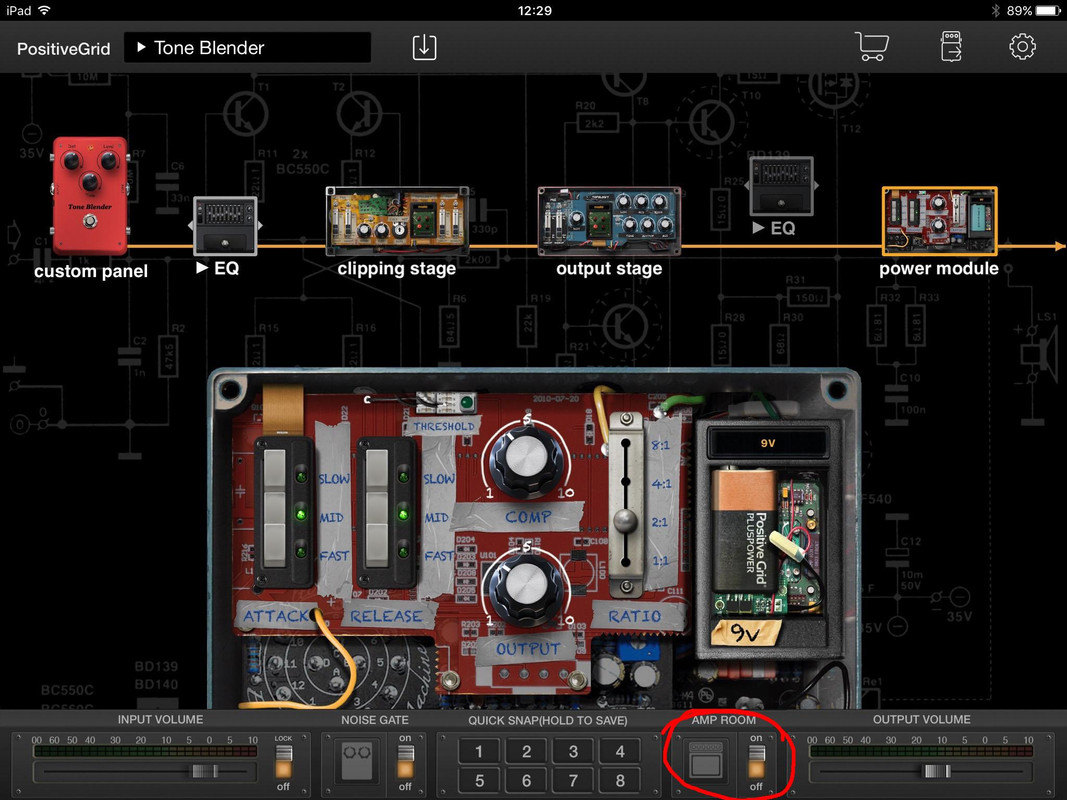Image resolution: width=1067 pixels, height=800 pixels.
Task: Toggle the noise gate on/off switch
Action: coord(405,762)
